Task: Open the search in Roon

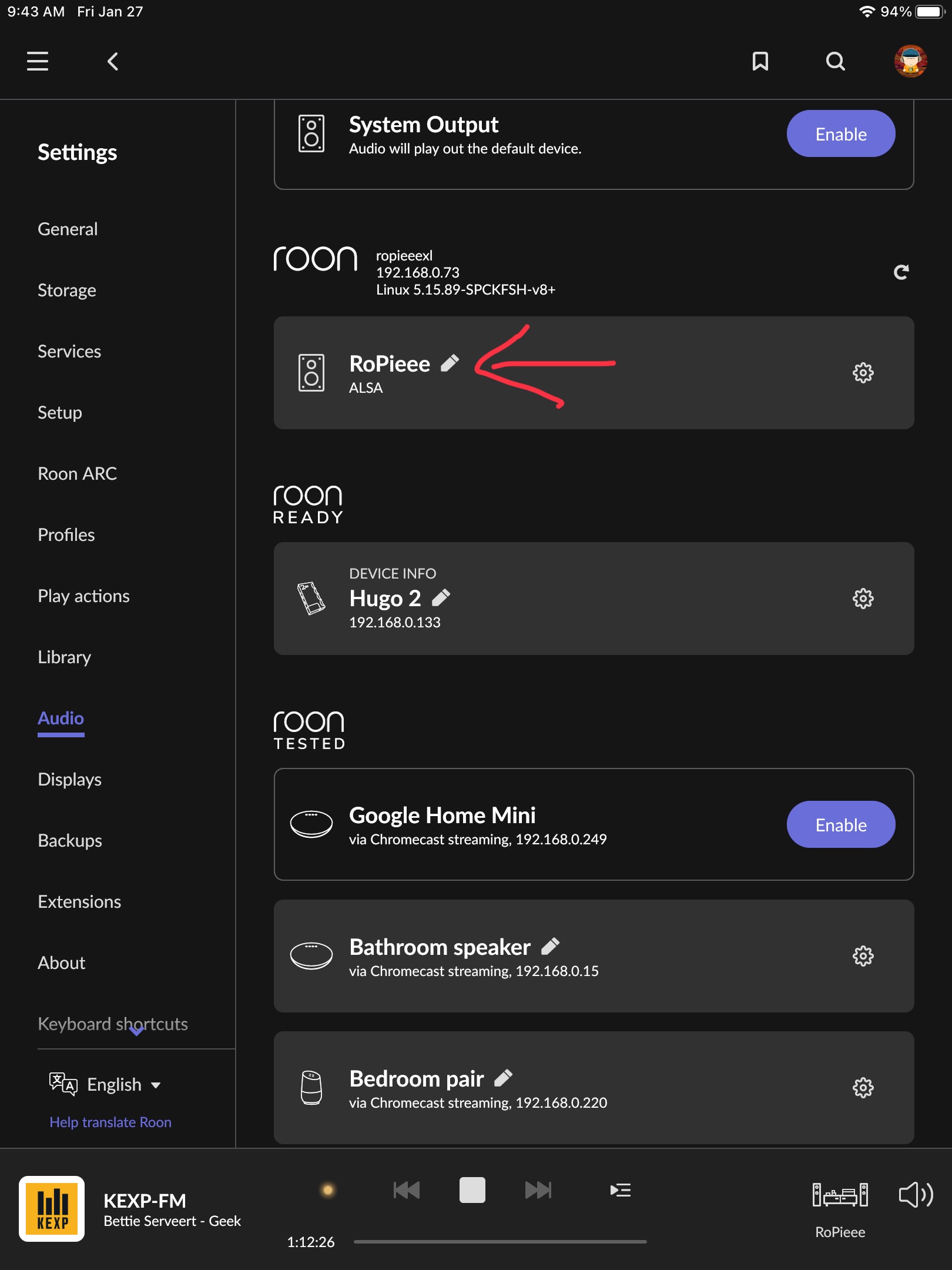Action: [x=835, y=61]
